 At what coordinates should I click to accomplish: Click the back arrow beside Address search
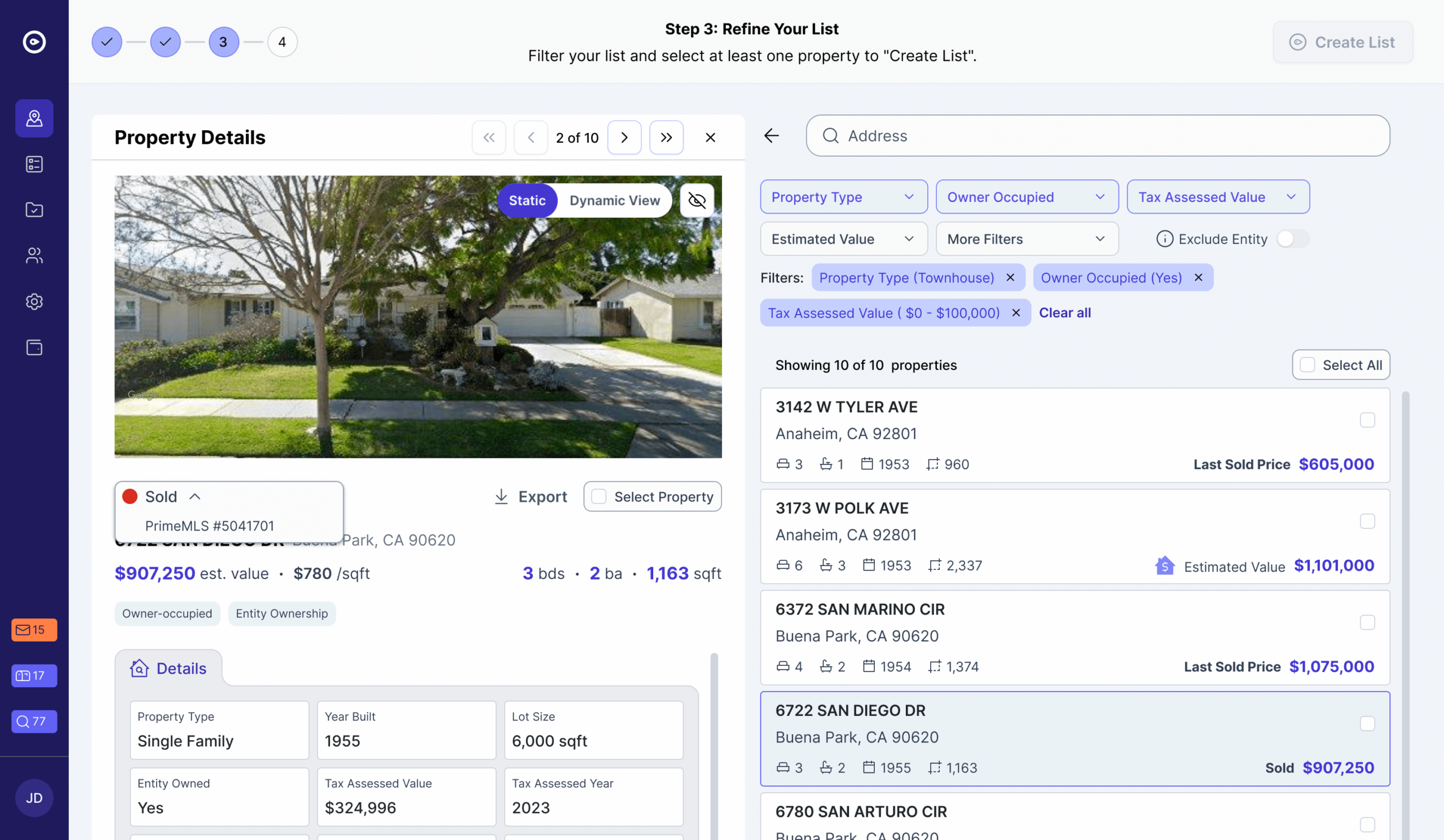771,136
